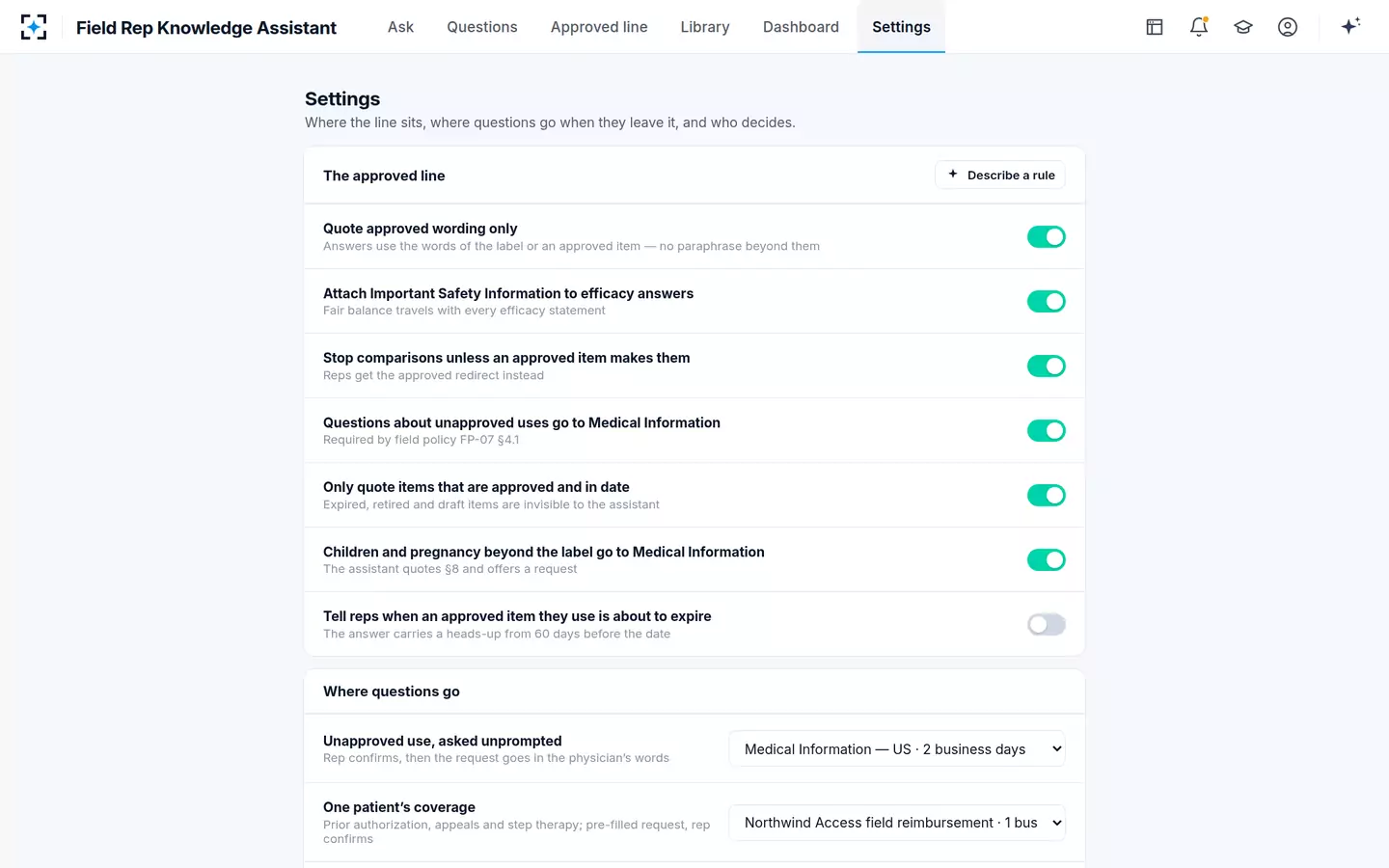Click 'Reps get the approved redirect instead' text
The image size is (1389, 868).
point(433,375)
